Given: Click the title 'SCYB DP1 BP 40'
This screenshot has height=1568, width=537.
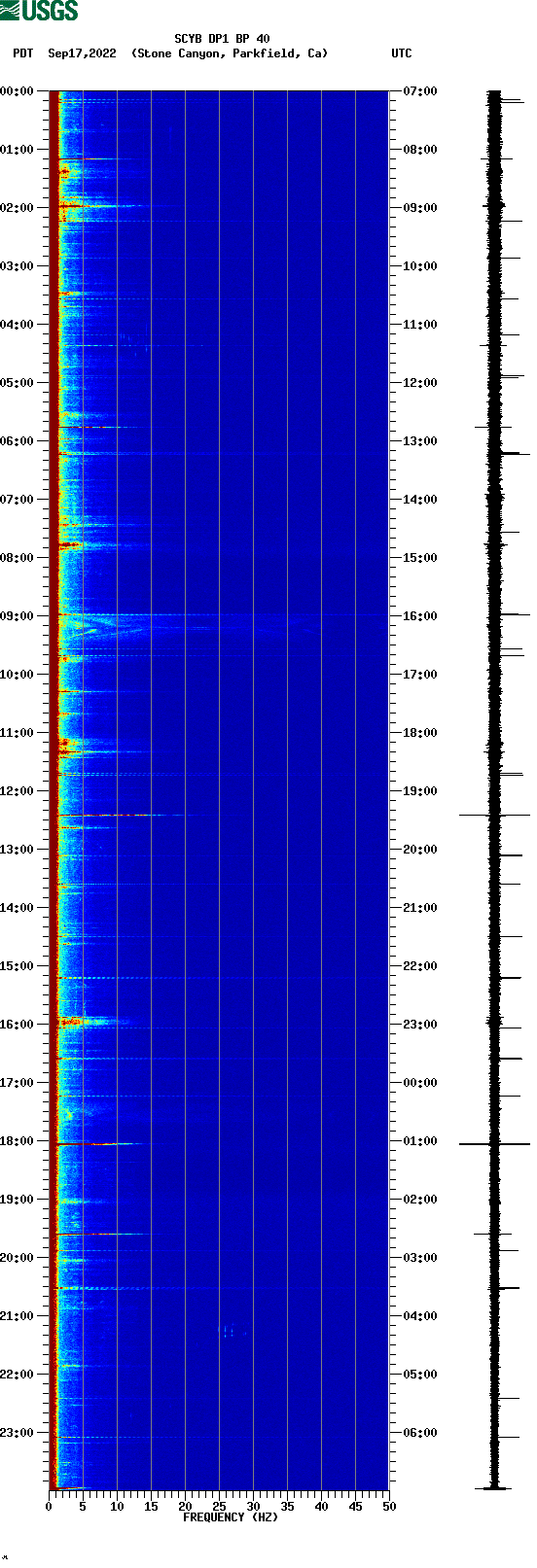Looking at the screenshot, I should click(223, 39).
